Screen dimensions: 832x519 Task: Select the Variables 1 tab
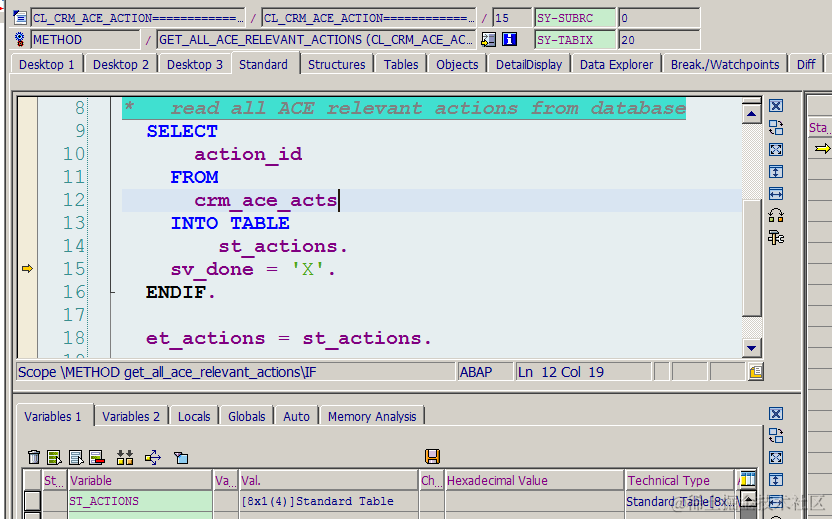[x=53, y=416]
